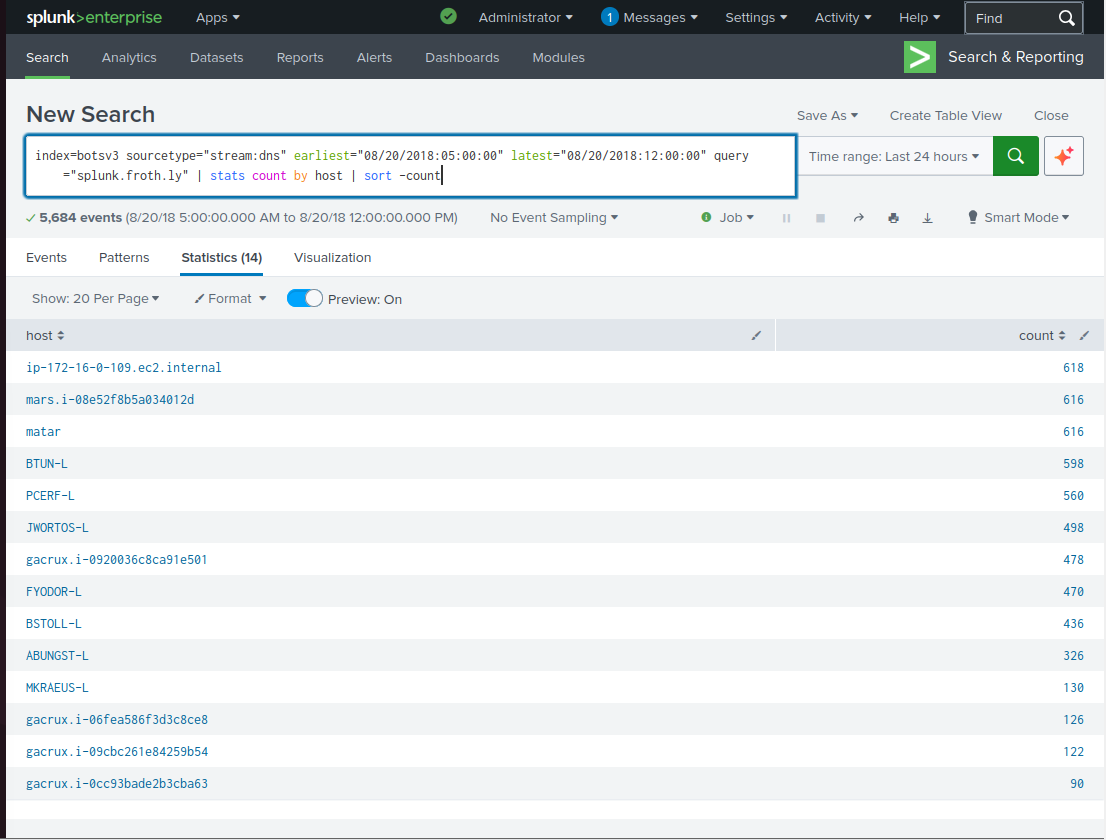This screenshot has height=840, width=1106.
Task: Go to the Analytics nav tab
Action: pos(129,58)
